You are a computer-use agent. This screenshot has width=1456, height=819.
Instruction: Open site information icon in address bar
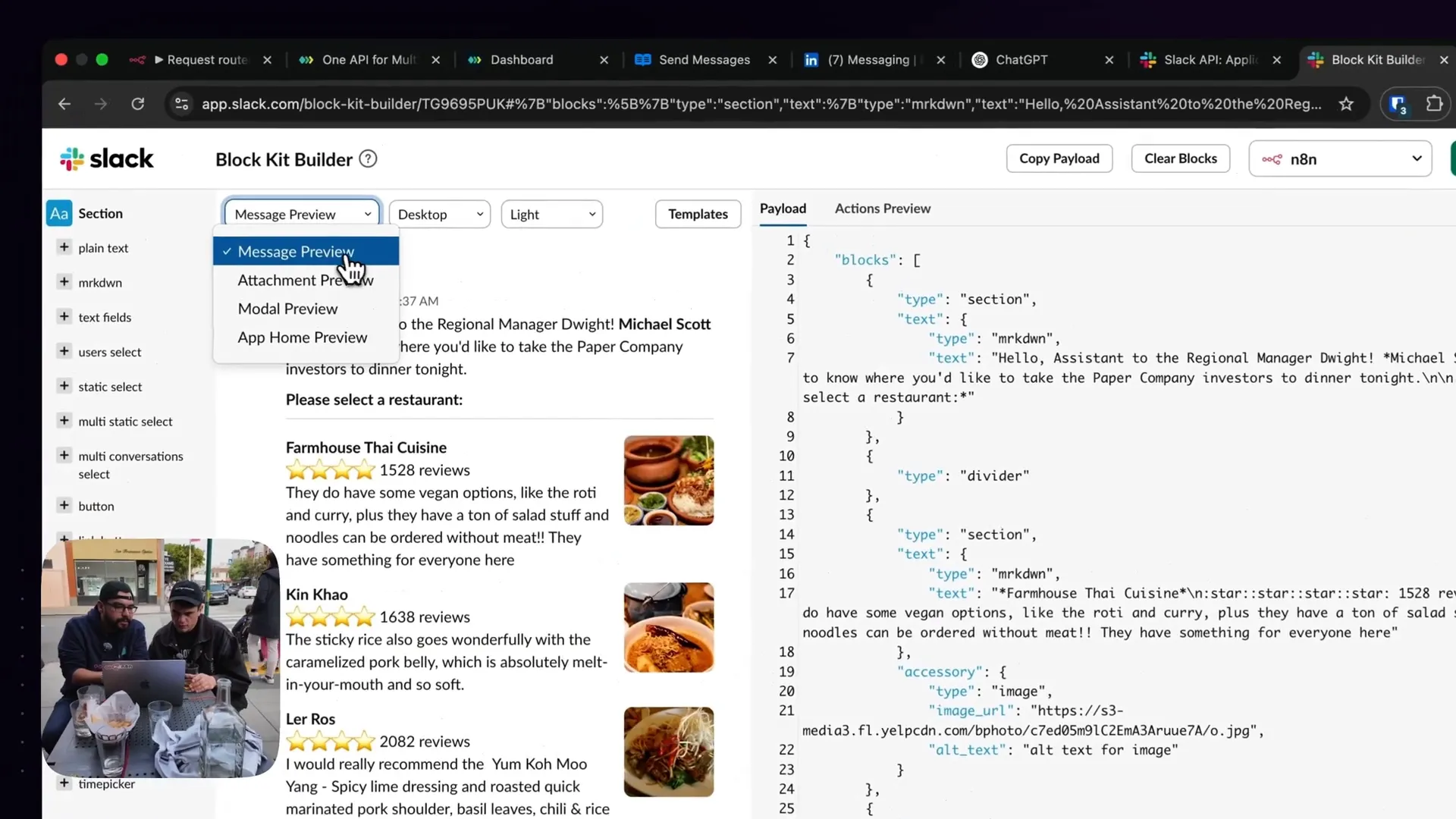(x=182, y=104)
